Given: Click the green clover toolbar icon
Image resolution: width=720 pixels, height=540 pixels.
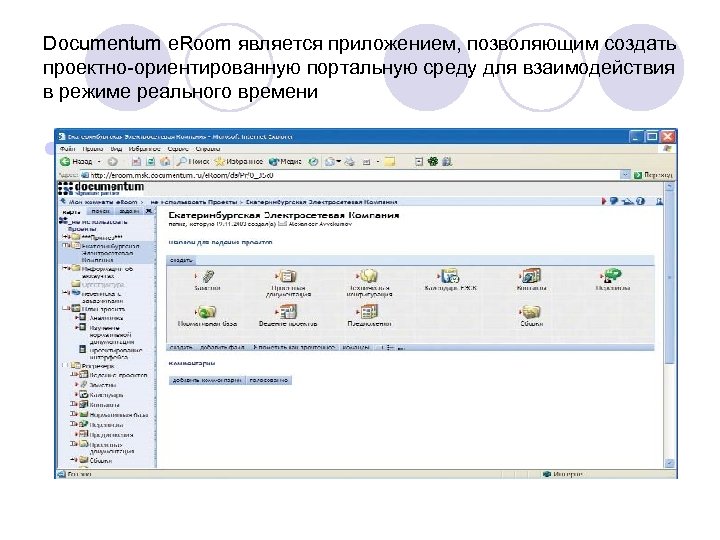Looking at the screenshot, I should click(x=433, y=162).
